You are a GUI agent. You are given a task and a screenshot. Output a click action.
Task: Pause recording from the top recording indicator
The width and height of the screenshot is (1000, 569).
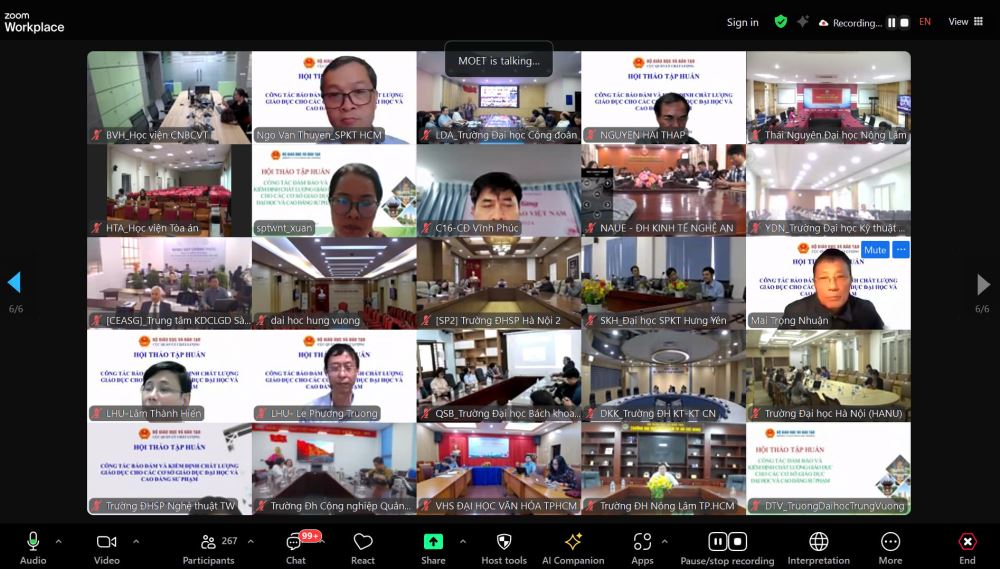tap(891, 22)
